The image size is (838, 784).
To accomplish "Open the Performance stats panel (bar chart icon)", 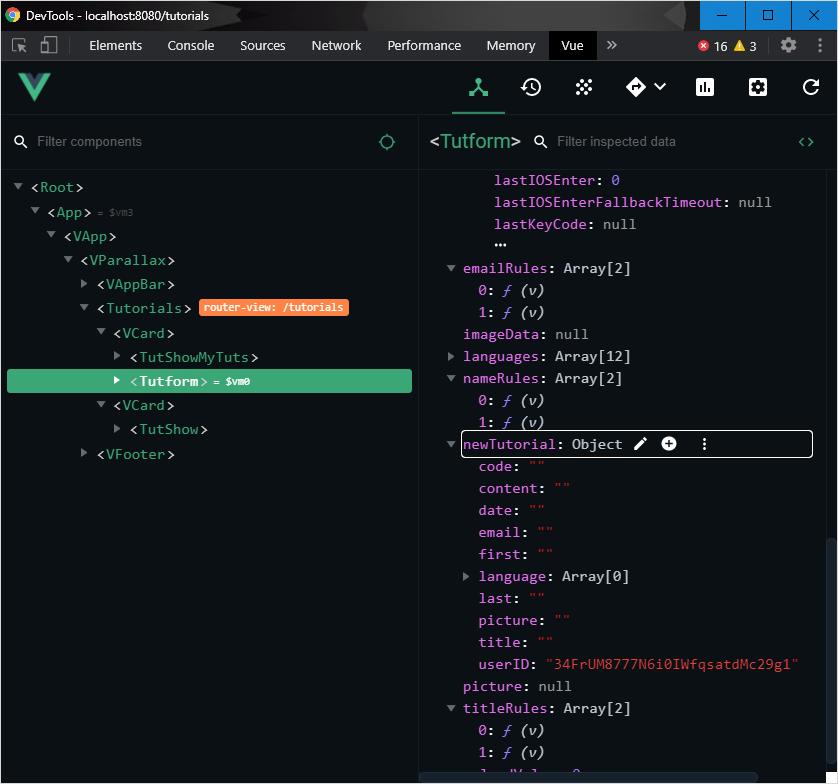I will click(x=705, y=87).
